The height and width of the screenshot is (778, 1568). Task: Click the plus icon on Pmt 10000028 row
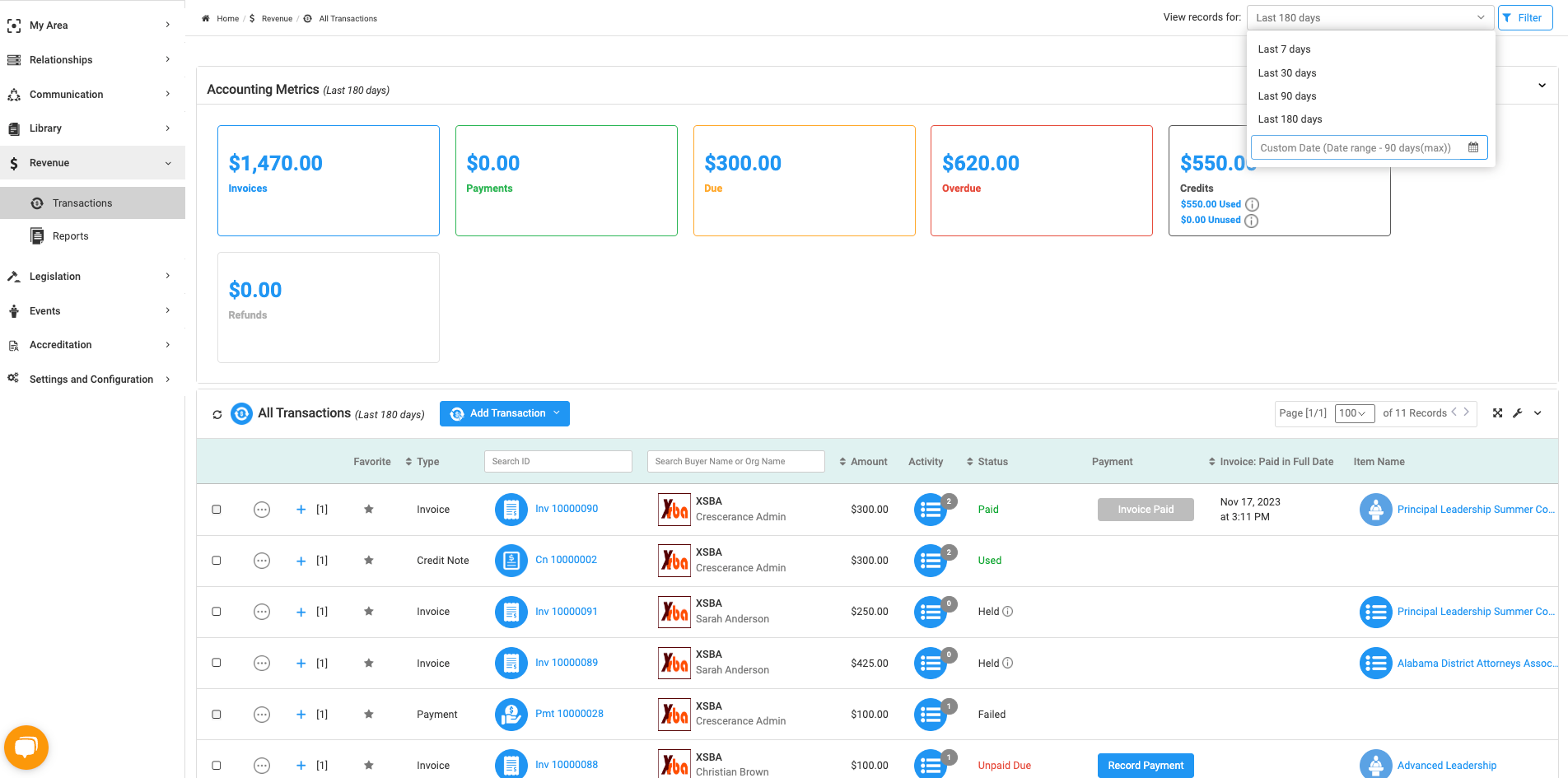point(301,715)
